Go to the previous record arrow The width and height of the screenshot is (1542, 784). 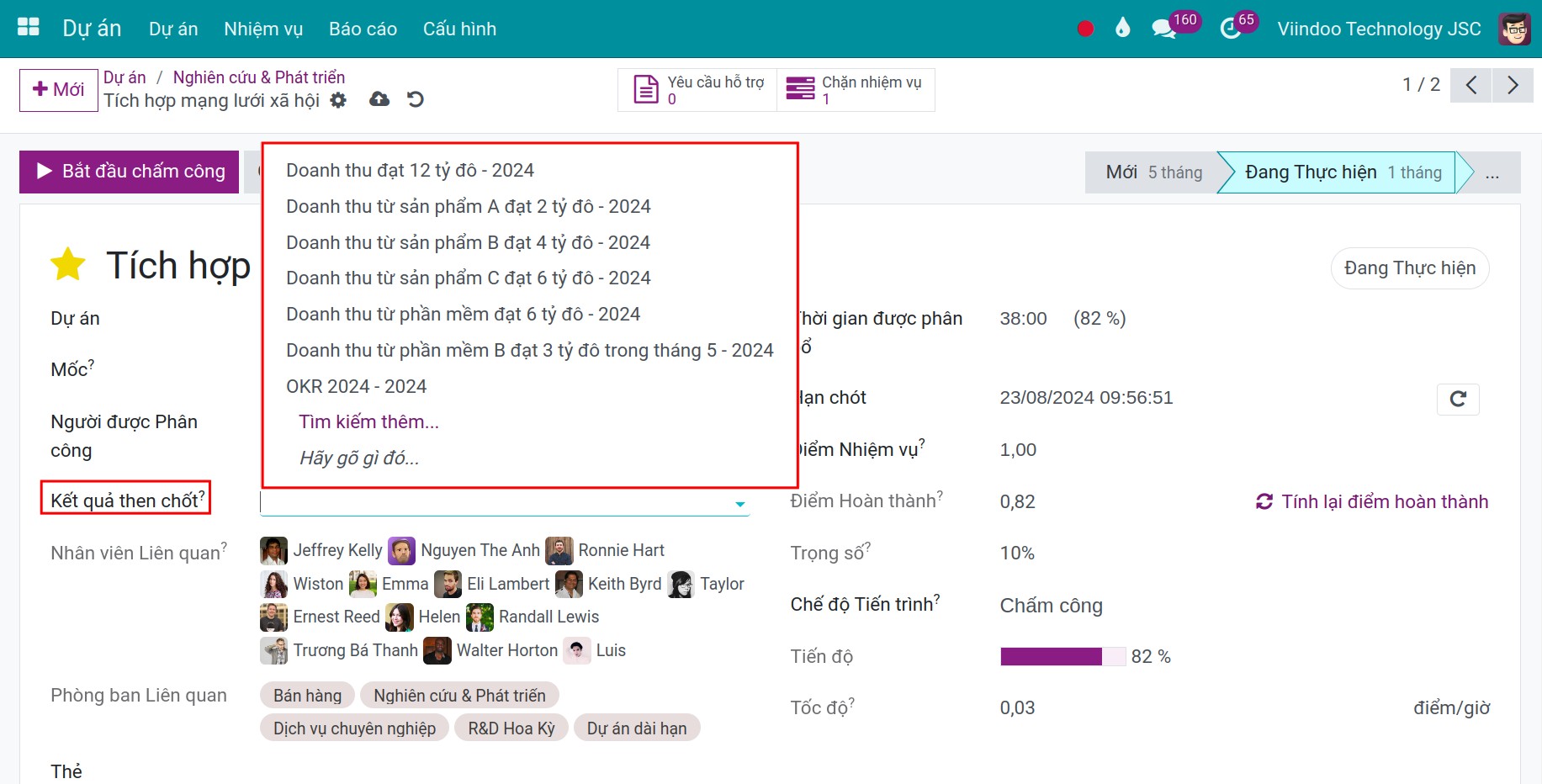(x=1470, y=85)
